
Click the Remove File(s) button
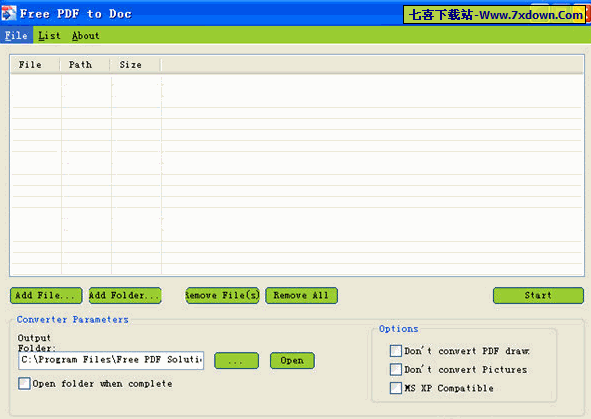(222, 295)
